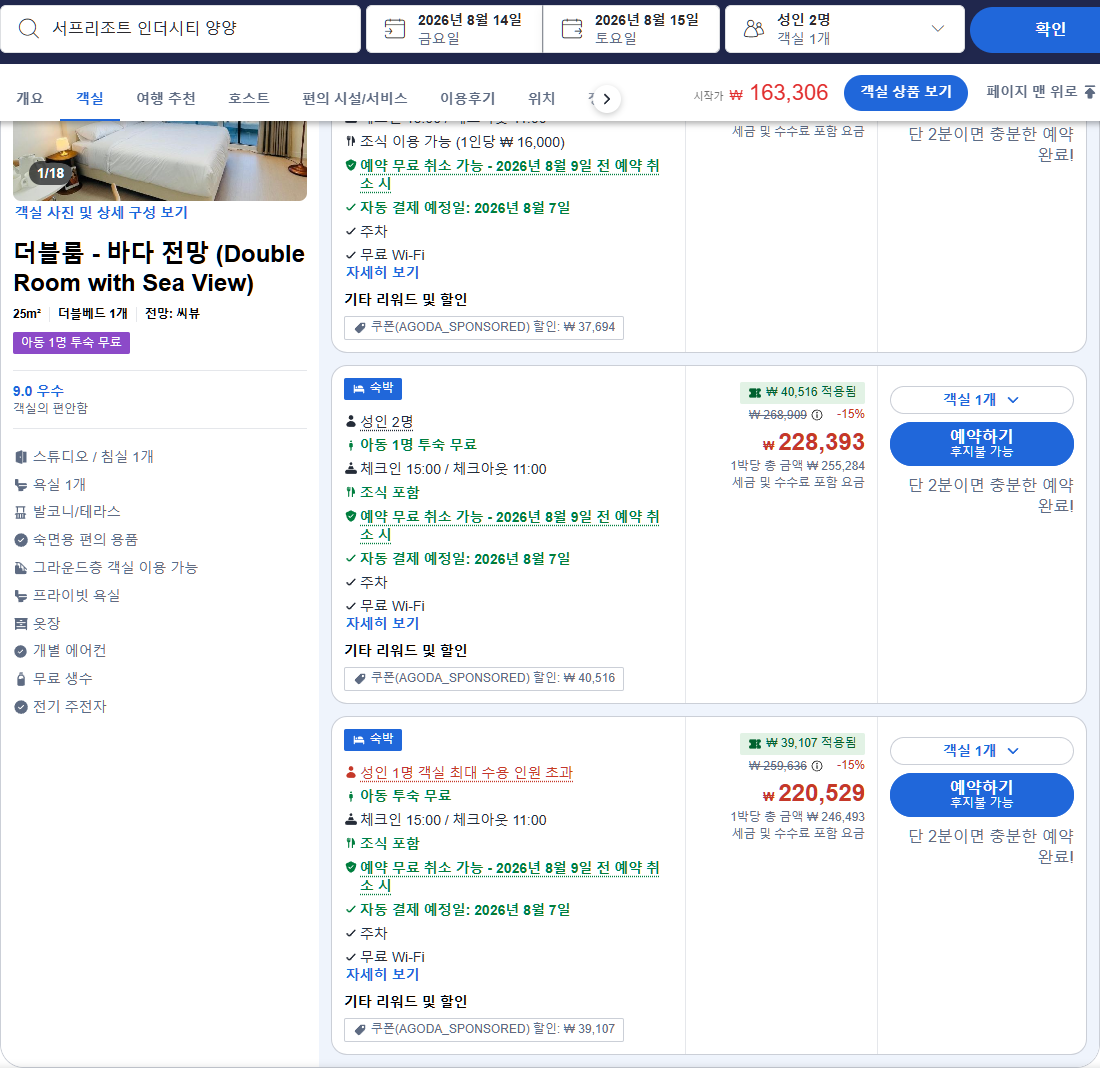Click the 개별 에어컨 check icon

click(21, 651)
